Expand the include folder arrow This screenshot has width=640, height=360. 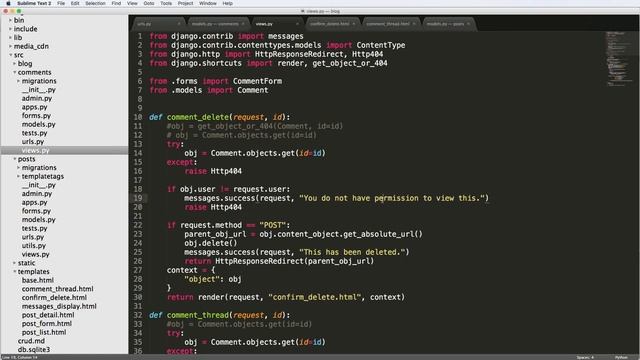tap(10, 29)
